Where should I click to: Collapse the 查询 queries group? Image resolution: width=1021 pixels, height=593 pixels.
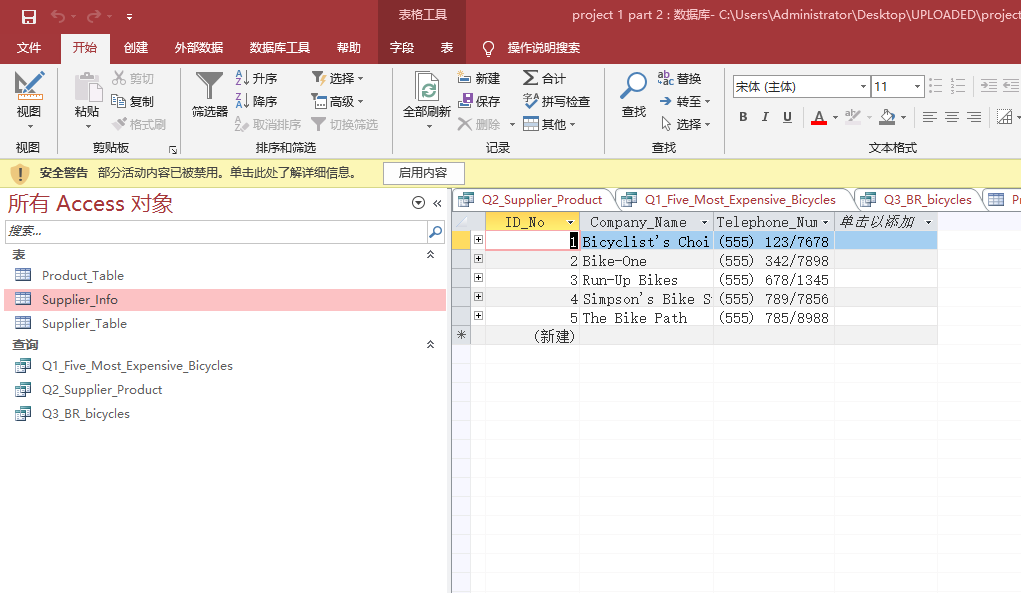430,344
